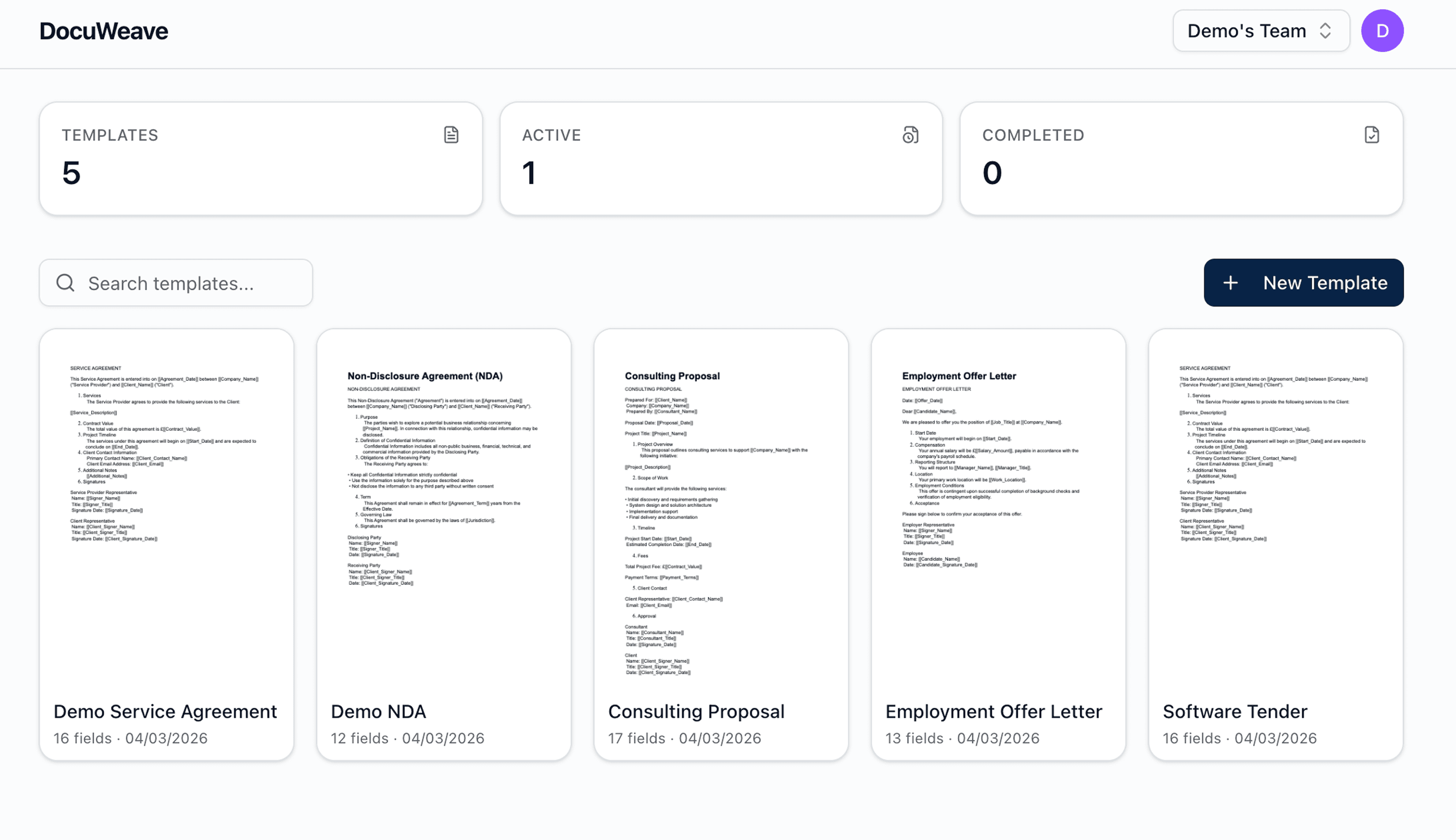The image size is (1456, 840).
Task: Open the Demo NDA template
Action: (444, 544)
